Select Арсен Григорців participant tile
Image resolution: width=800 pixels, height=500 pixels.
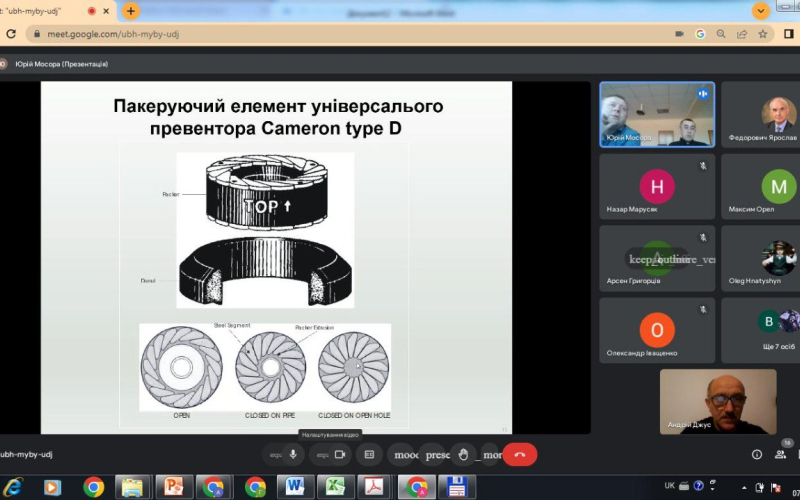tap(657, 259)
